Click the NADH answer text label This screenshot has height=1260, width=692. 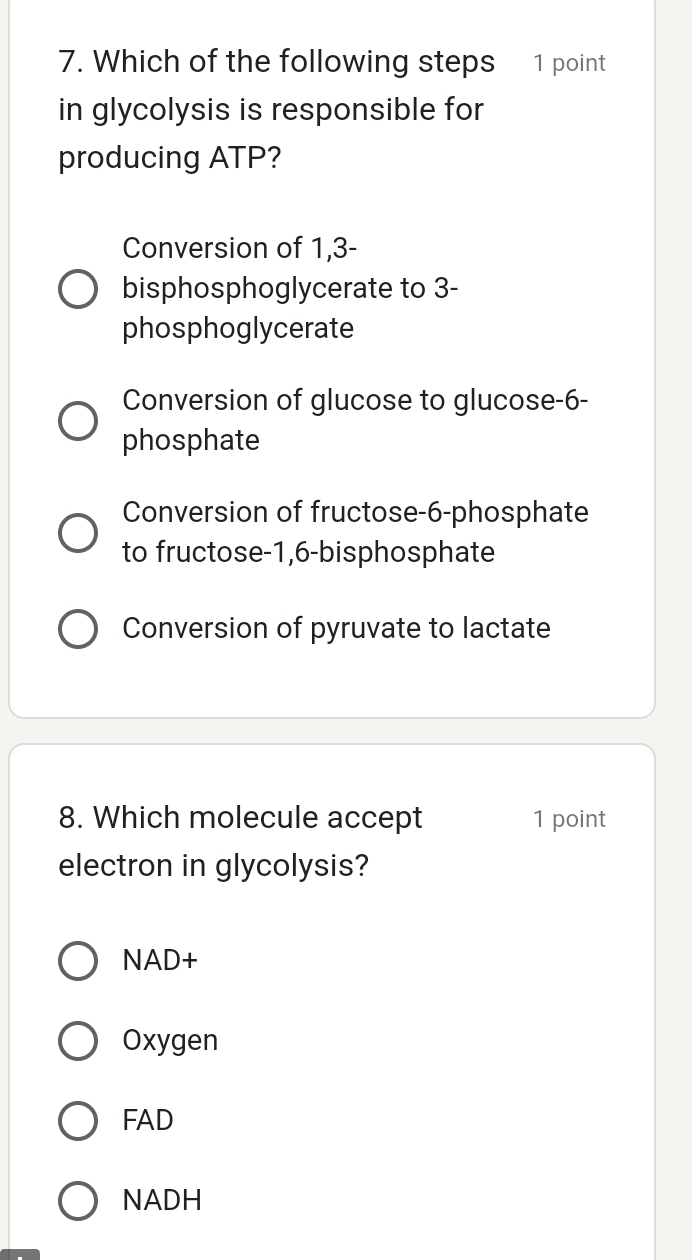(161, 1200)
